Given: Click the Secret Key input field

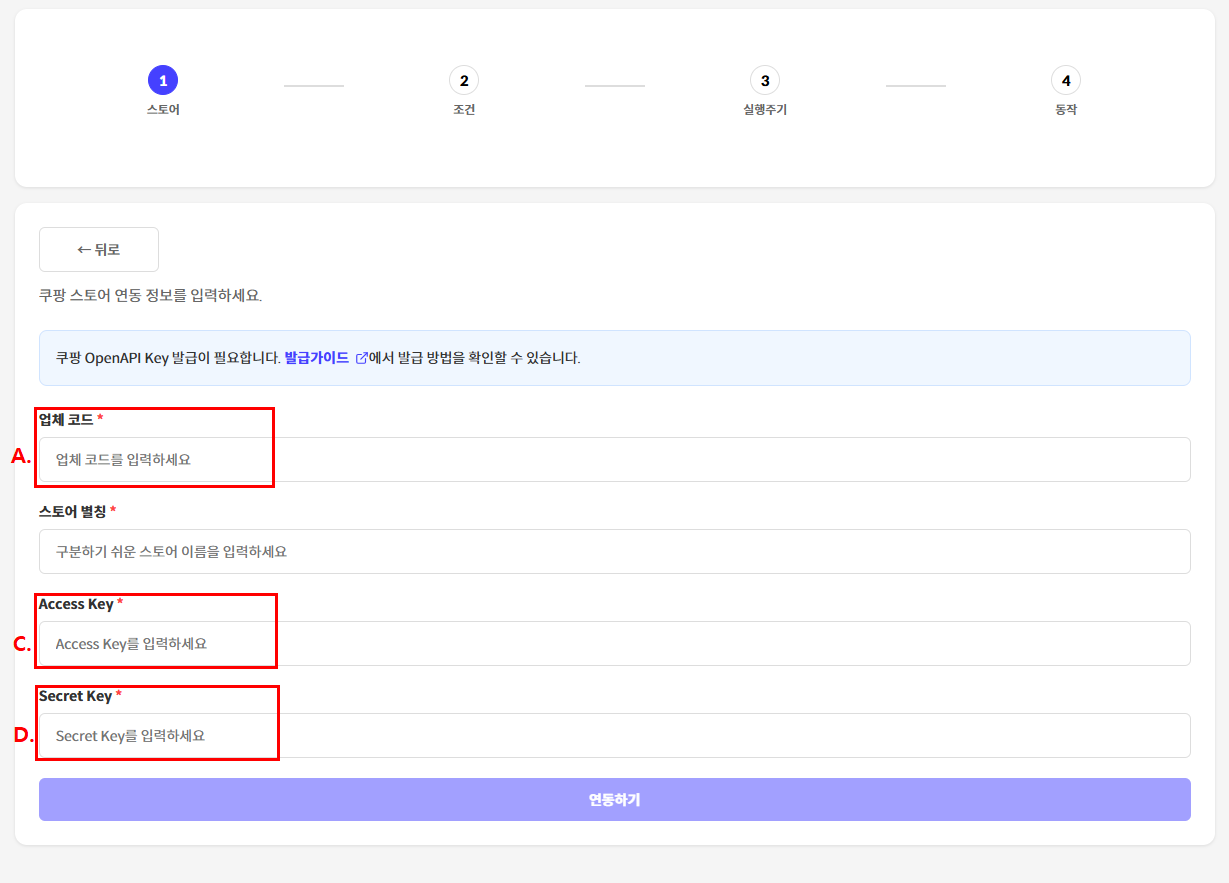Looking at the screenshot, I should pyautogui.click(x=614, y=736).
